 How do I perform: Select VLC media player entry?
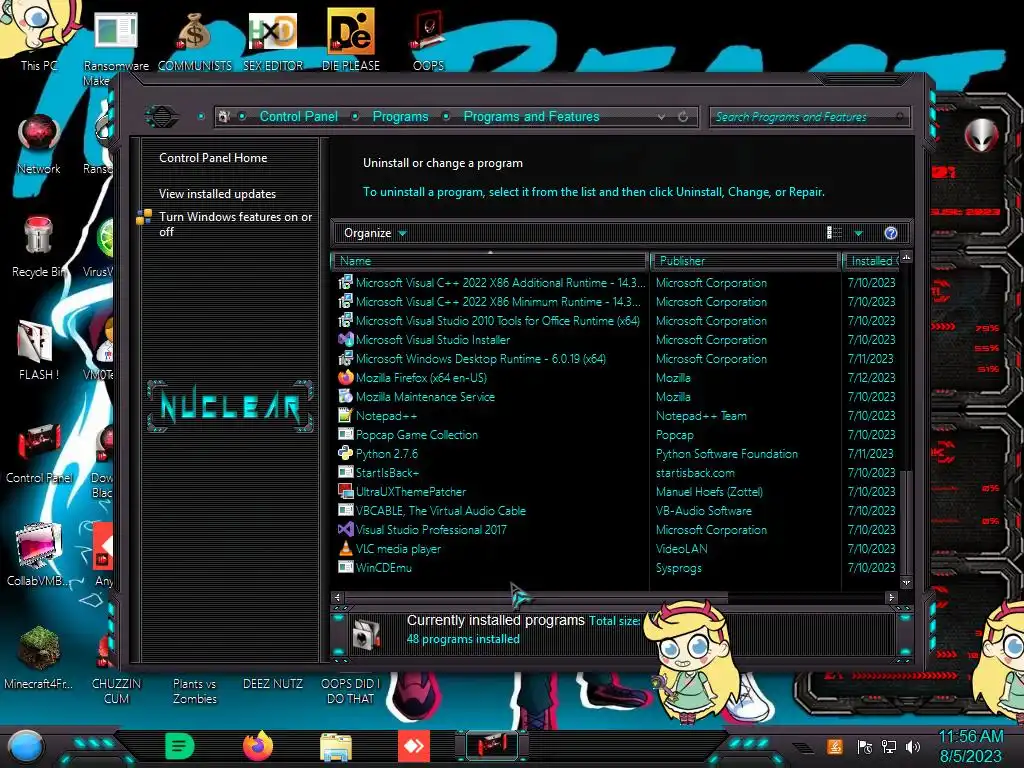pos(617,549)
